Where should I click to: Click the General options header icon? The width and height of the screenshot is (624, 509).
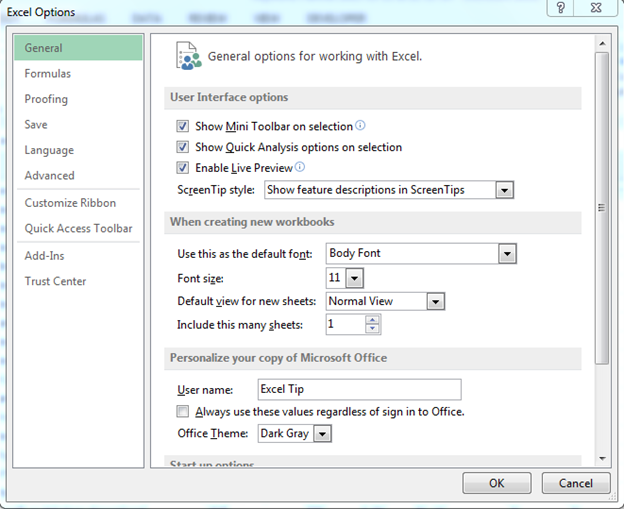[x=188, y=56]
